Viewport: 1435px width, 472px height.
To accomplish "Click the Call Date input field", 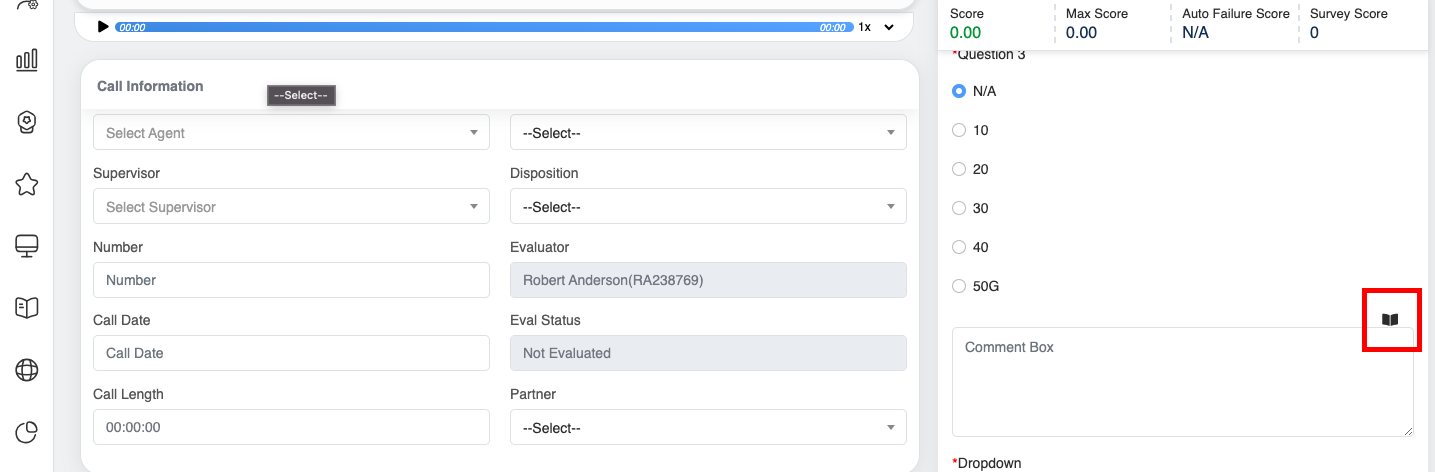I will click(291, 353).
